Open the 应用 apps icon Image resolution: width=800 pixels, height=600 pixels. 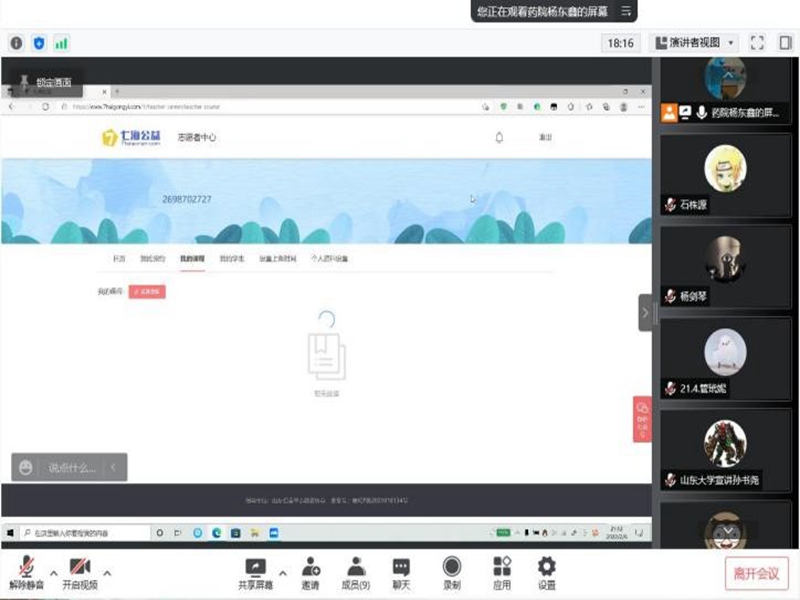click(x=502, y=572)
